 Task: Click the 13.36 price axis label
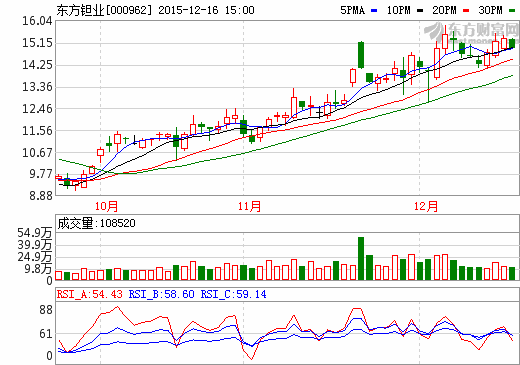[37, 87]
